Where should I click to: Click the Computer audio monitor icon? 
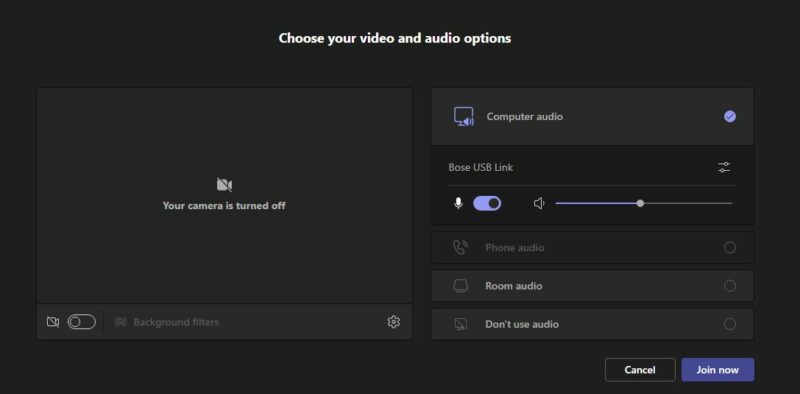coord(464,116)
